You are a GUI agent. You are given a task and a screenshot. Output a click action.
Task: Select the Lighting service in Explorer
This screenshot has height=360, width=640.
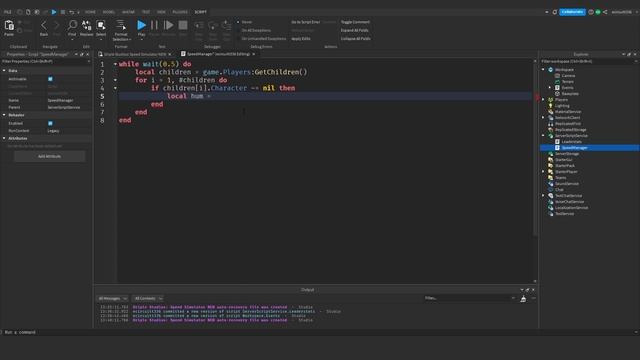click(562, 106)
